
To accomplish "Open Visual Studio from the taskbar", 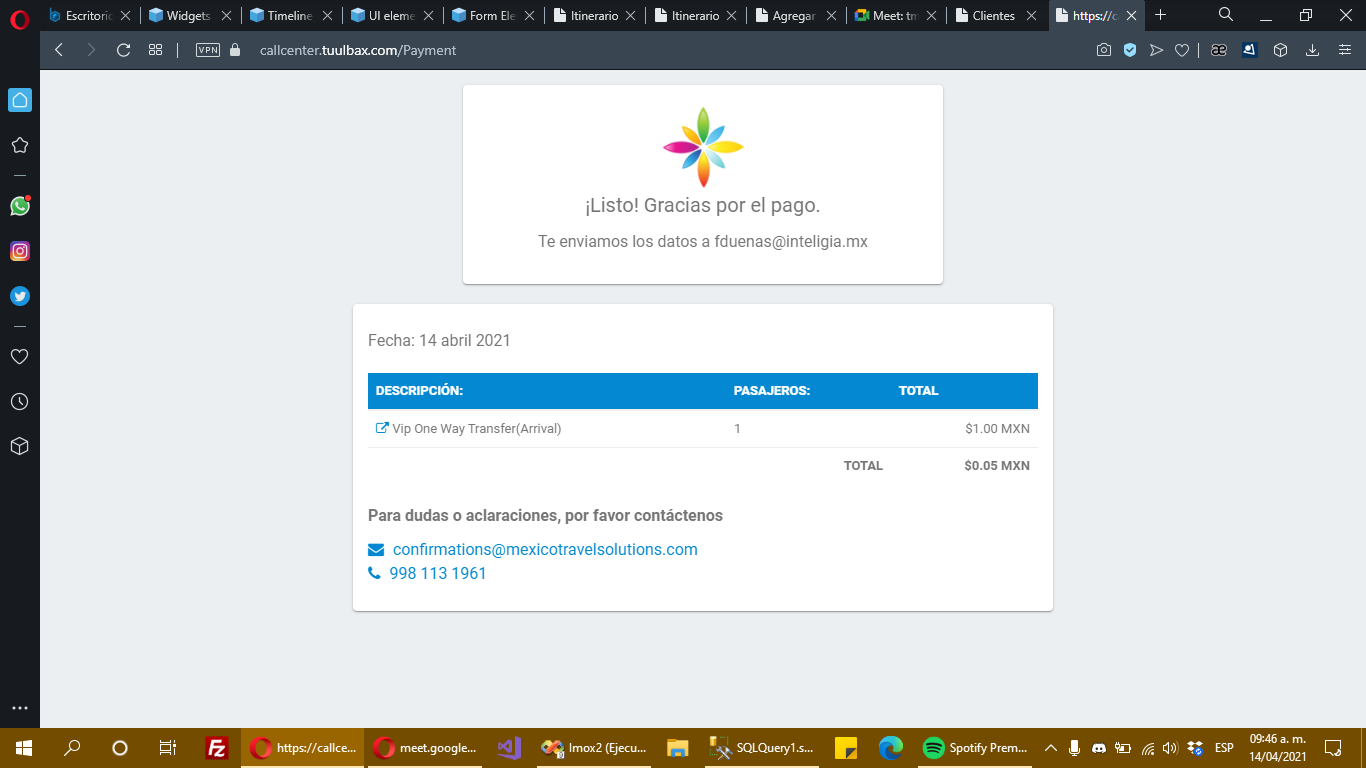I will [x=509, y=748].
